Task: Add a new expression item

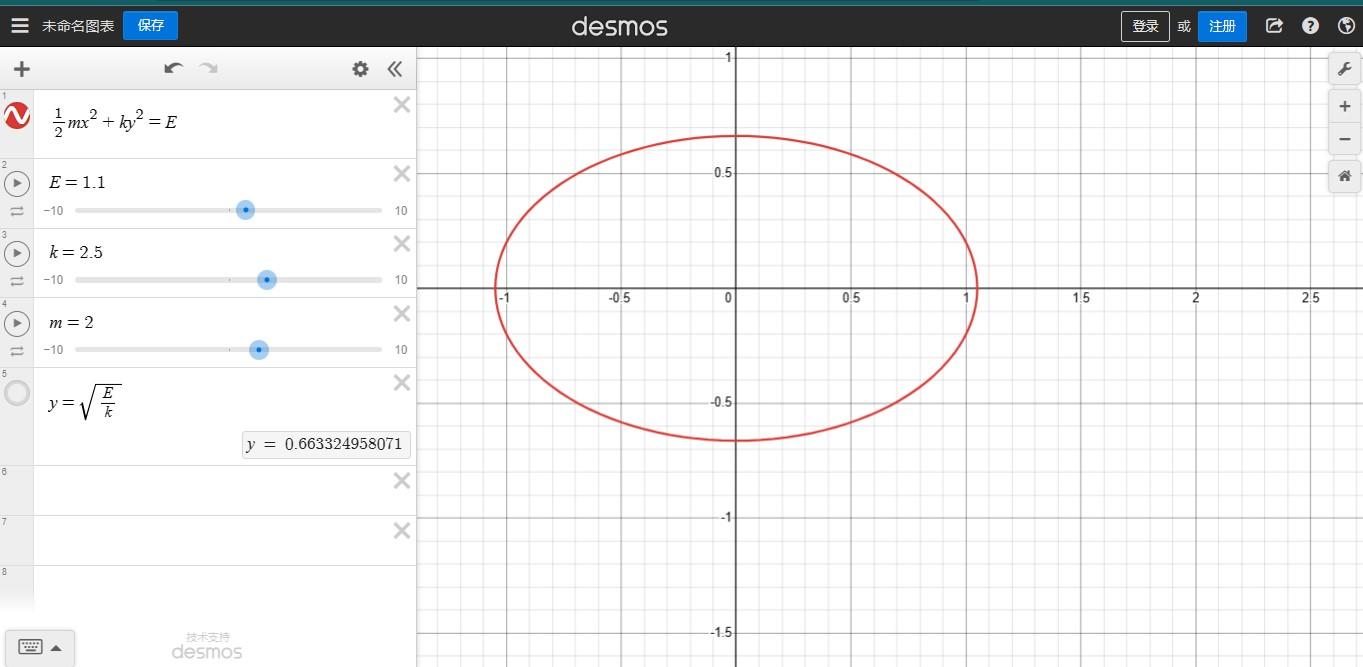Action: (x=21, y=69)
